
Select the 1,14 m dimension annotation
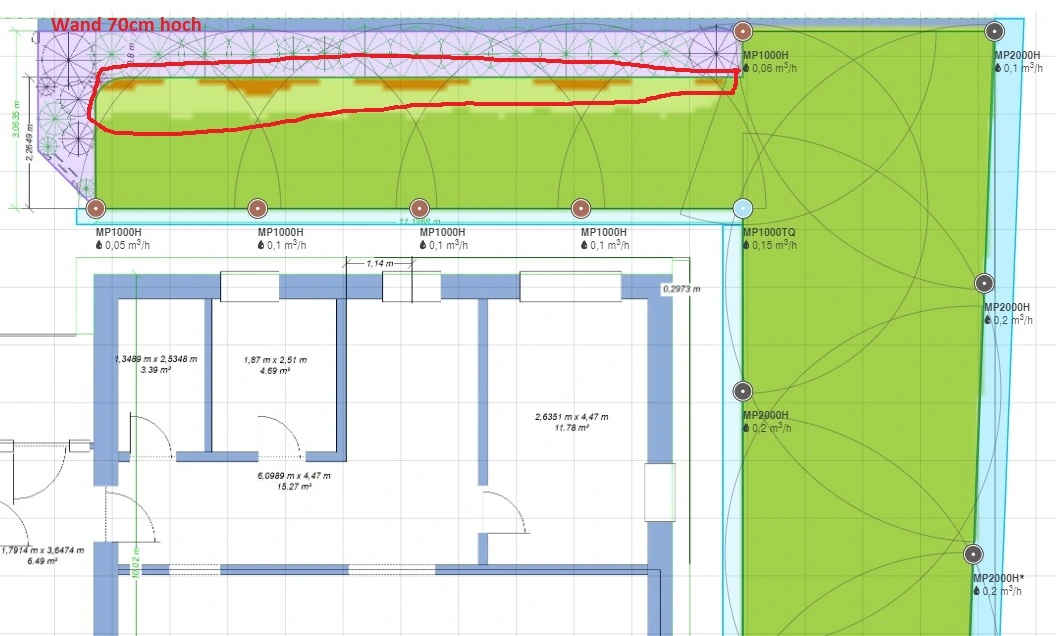pyautogui.click(x=378, y=263)
